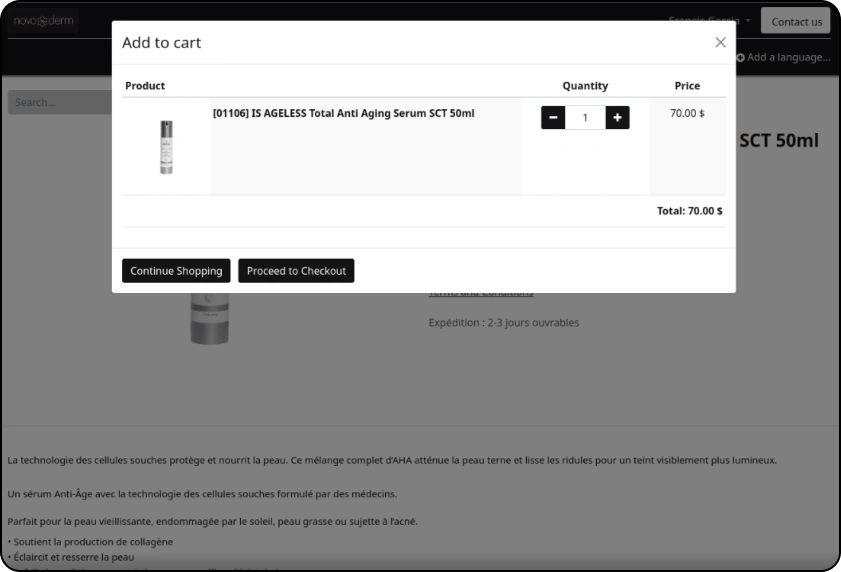The height and width of the screenshot is (572, 841).
Task: Click the Soutient la production de collagène bullet
Action: tap(90, 542)
